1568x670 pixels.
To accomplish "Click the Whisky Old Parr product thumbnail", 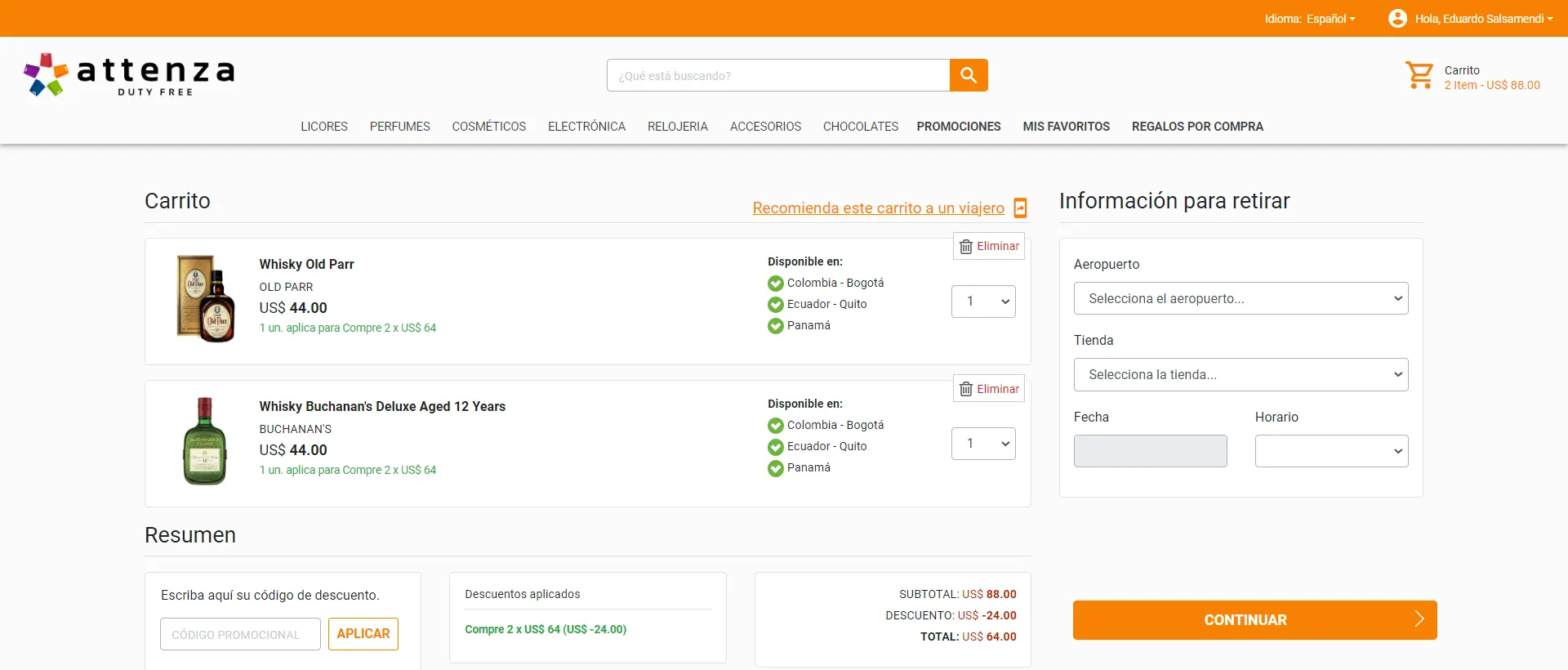I will (x=205, y=298).
